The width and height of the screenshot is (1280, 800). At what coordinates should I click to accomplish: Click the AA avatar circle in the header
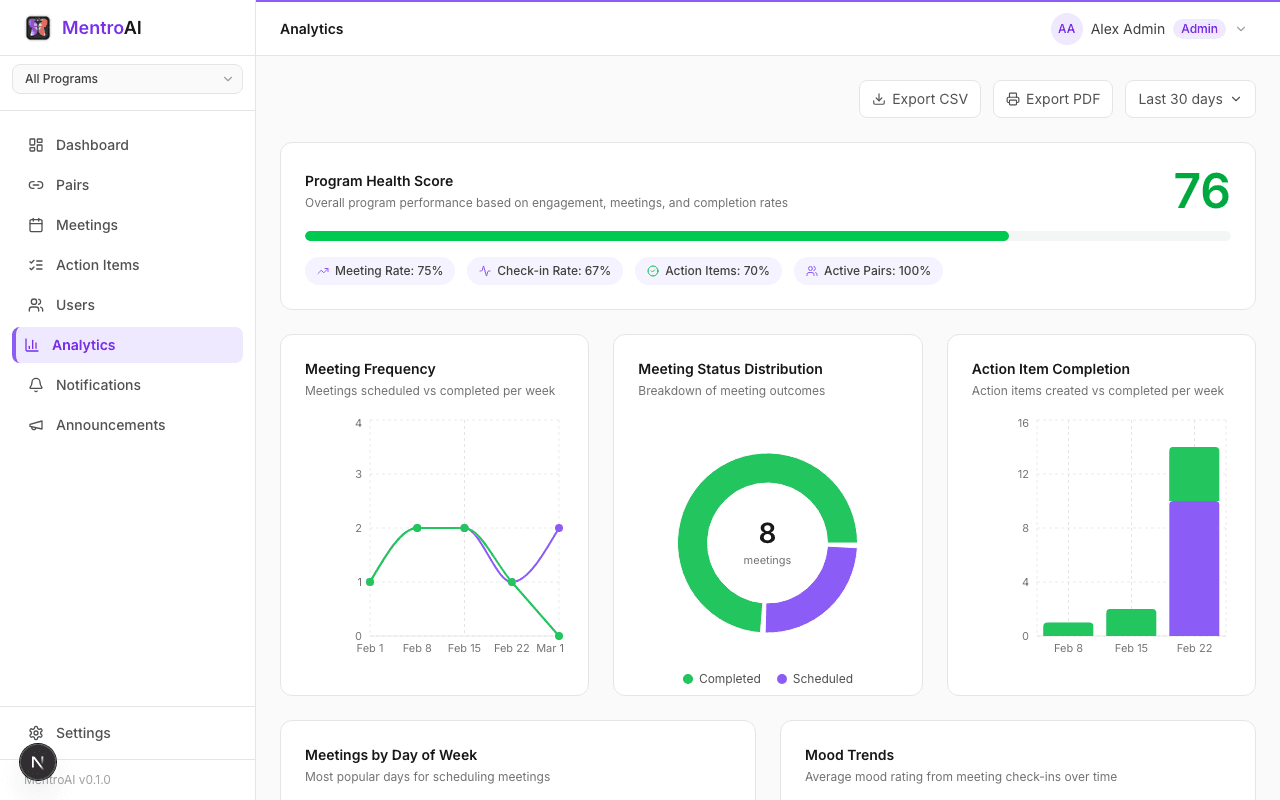point(1066,29)
